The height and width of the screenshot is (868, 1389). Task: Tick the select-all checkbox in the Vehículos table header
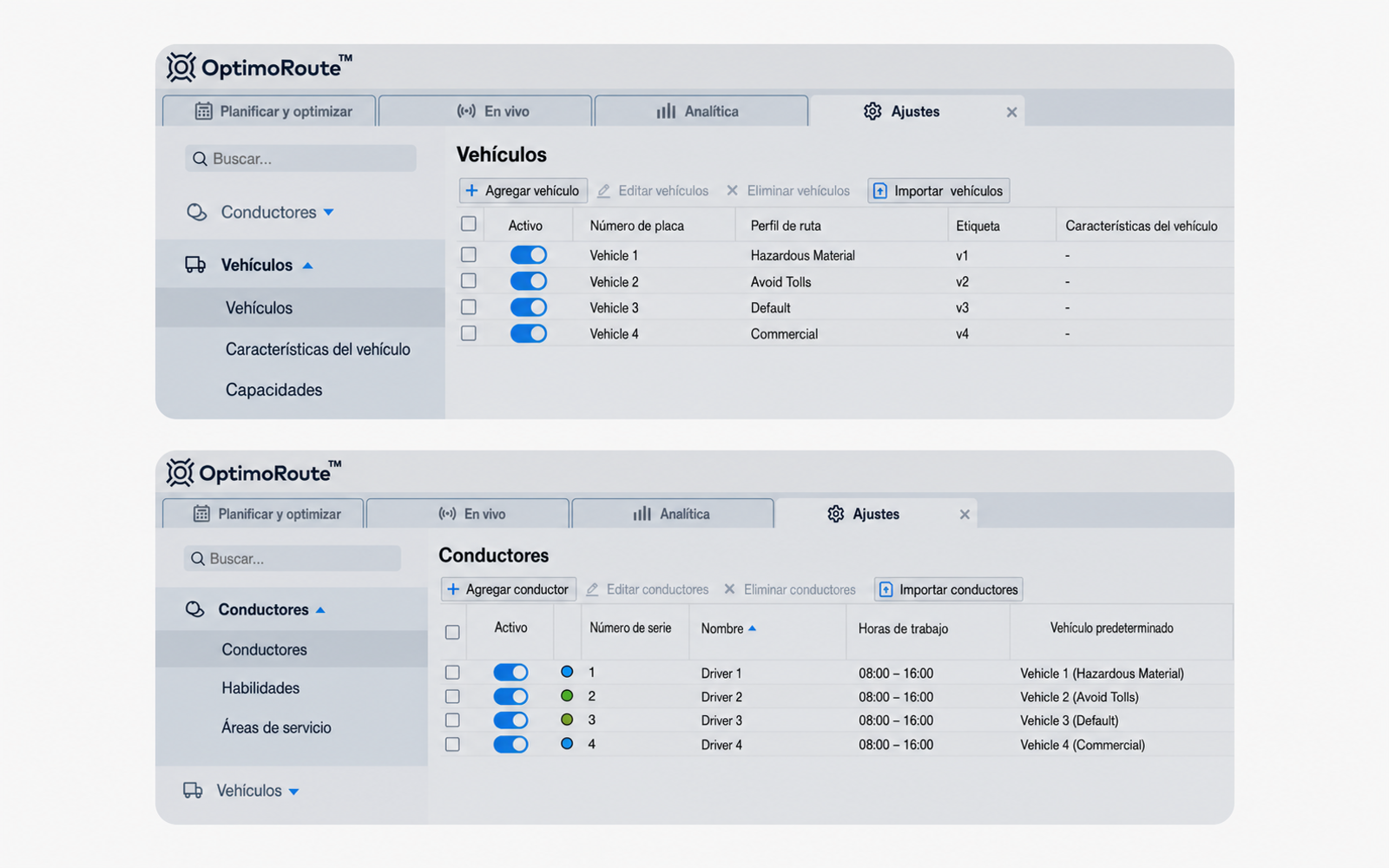[469, 224]
